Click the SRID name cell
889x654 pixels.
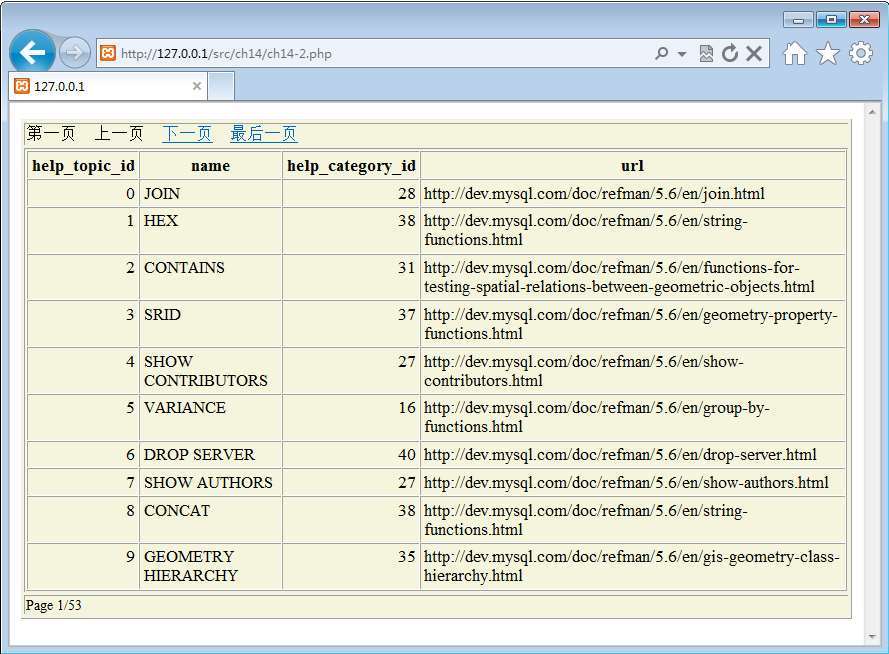(210, 324)
